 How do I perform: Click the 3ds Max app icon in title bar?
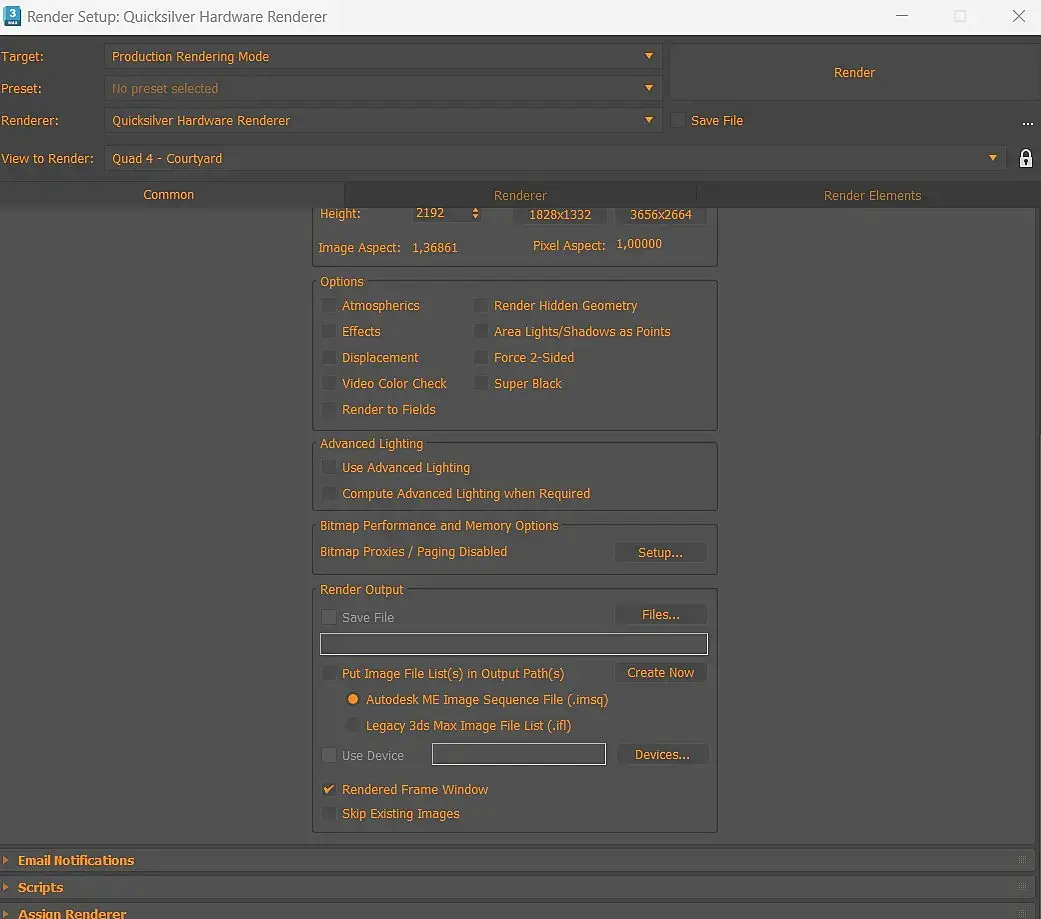click(12, 16)
